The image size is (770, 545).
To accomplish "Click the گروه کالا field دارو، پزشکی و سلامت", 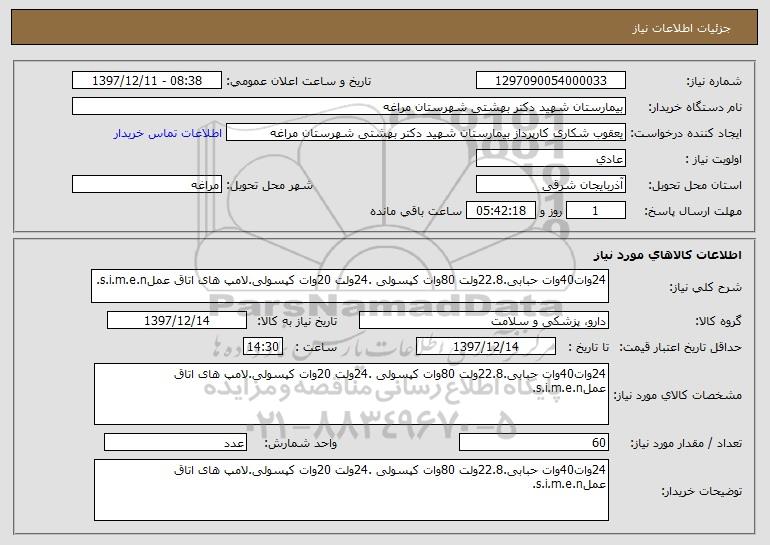I will (x=484, y=321).
